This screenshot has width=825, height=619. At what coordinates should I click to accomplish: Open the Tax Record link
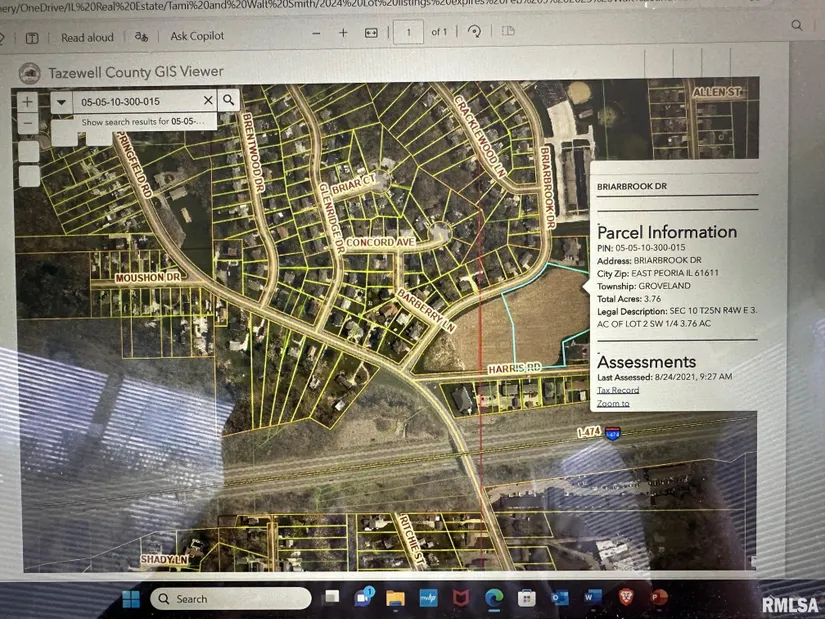point(618,390)
